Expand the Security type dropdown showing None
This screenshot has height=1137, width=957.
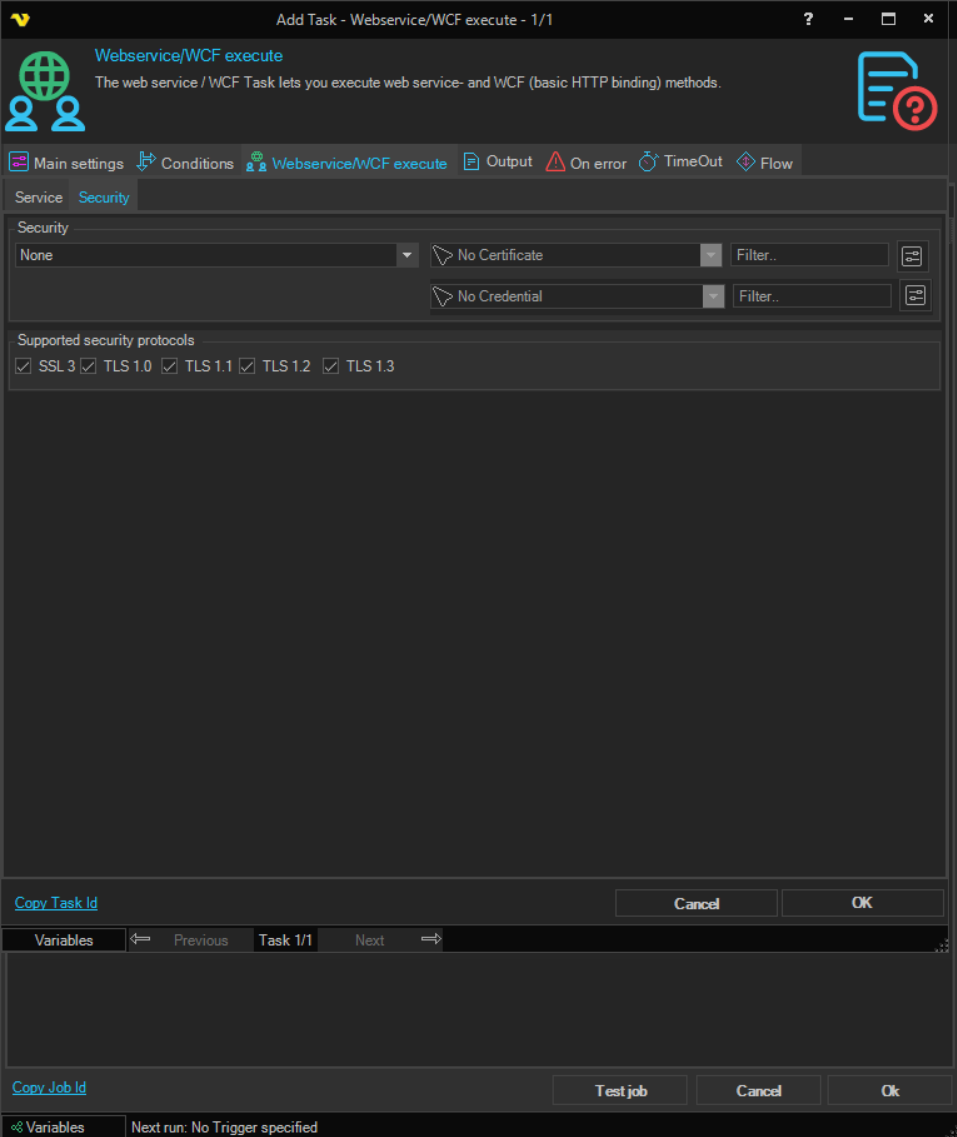pyautogui.click(x=407, y=256)
